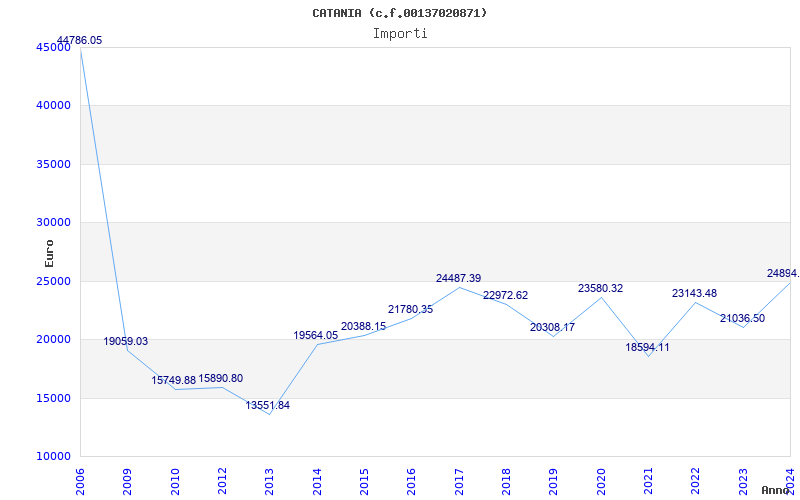Select the data label 24487.39
Screen dimensions: 800x500
[458, 278]
